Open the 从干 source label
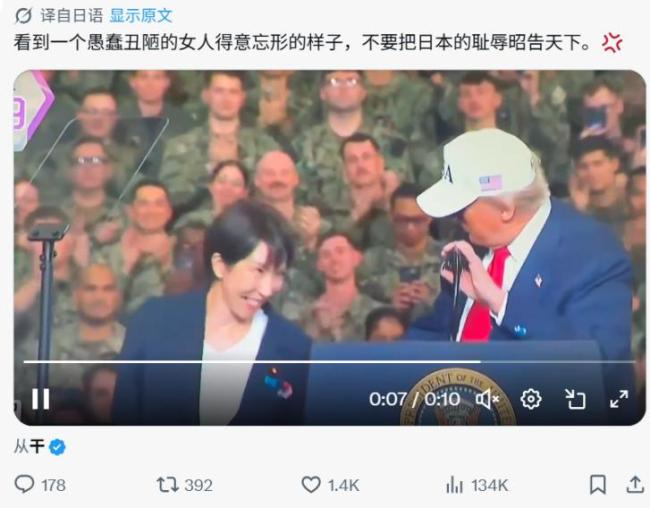 [x=29, y=447]
